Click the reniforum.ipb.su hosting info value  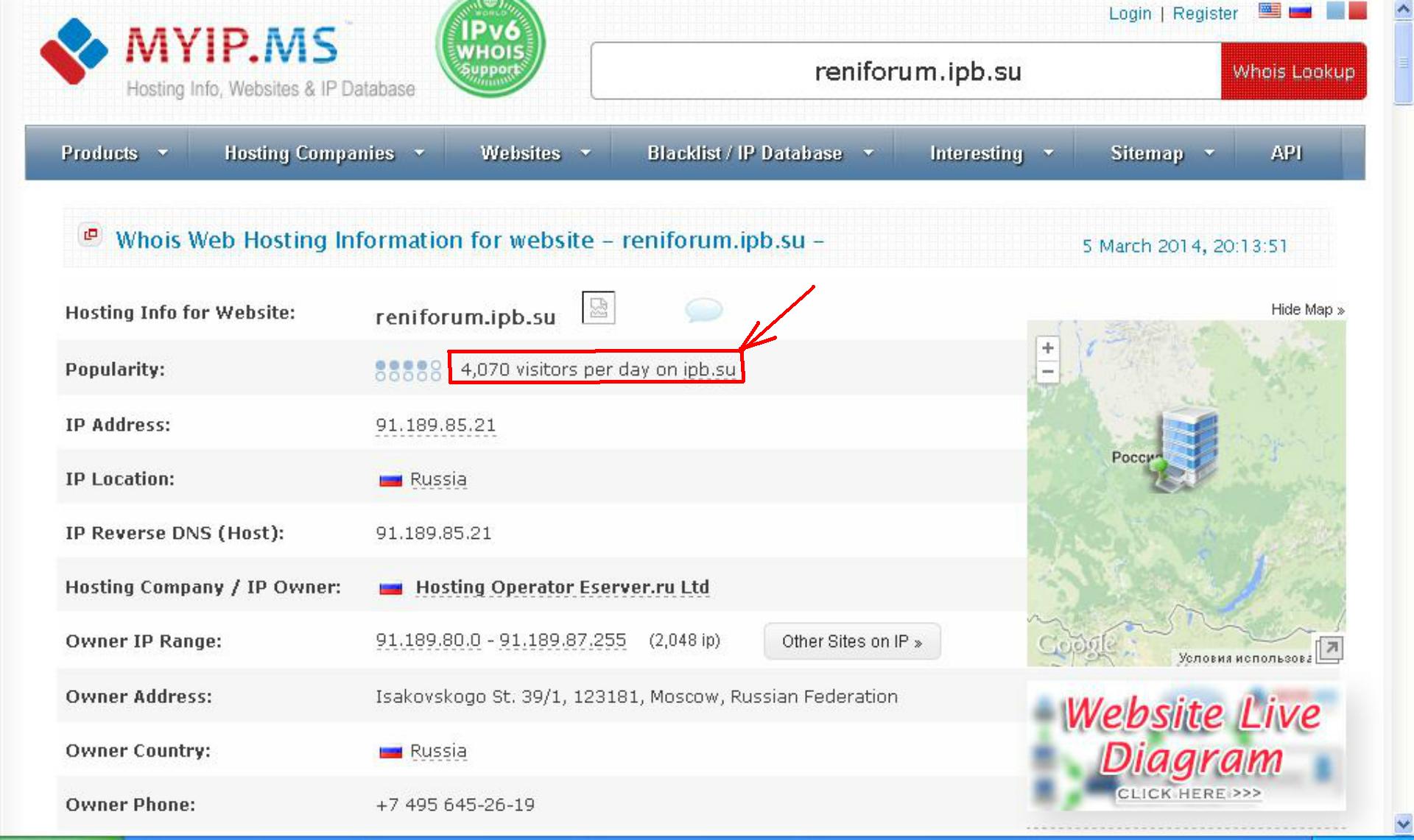[465, 317]
